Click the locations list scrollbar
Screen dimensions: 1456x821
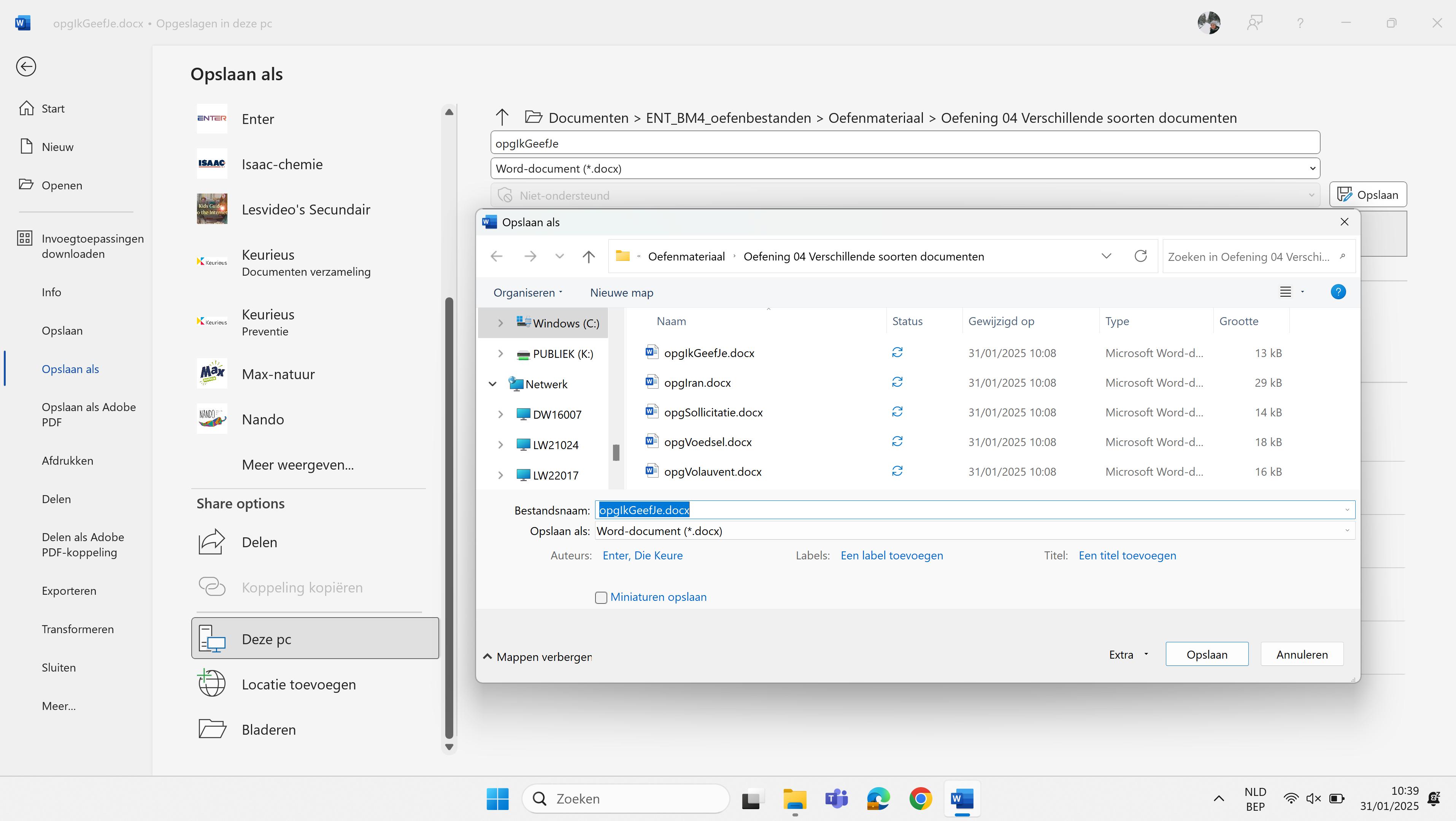coord(449,509)
